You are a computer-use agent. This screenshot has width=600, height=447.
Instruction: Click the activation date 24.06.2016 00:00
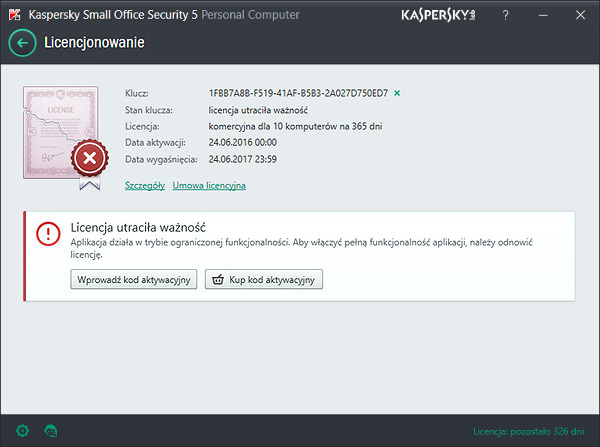click(243, 142)
